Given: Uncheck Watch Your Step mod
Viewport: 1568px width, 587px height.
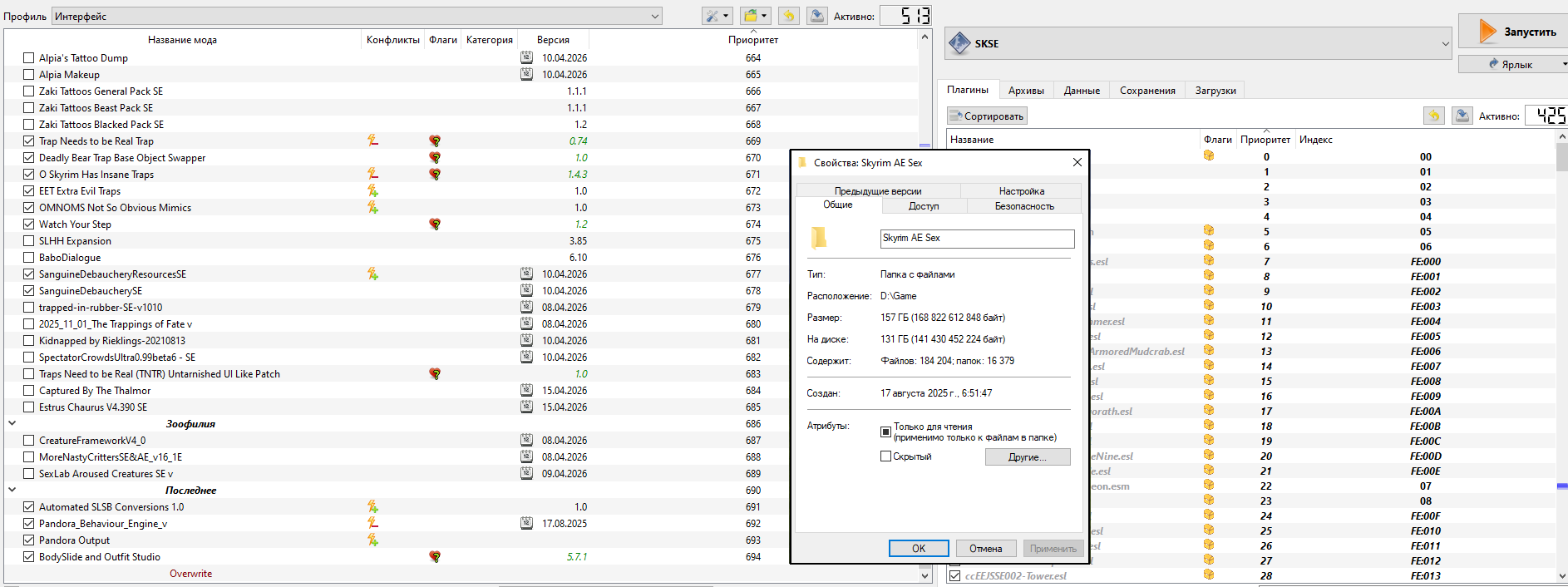Looking at the screenshot, I should pos(29,224).
